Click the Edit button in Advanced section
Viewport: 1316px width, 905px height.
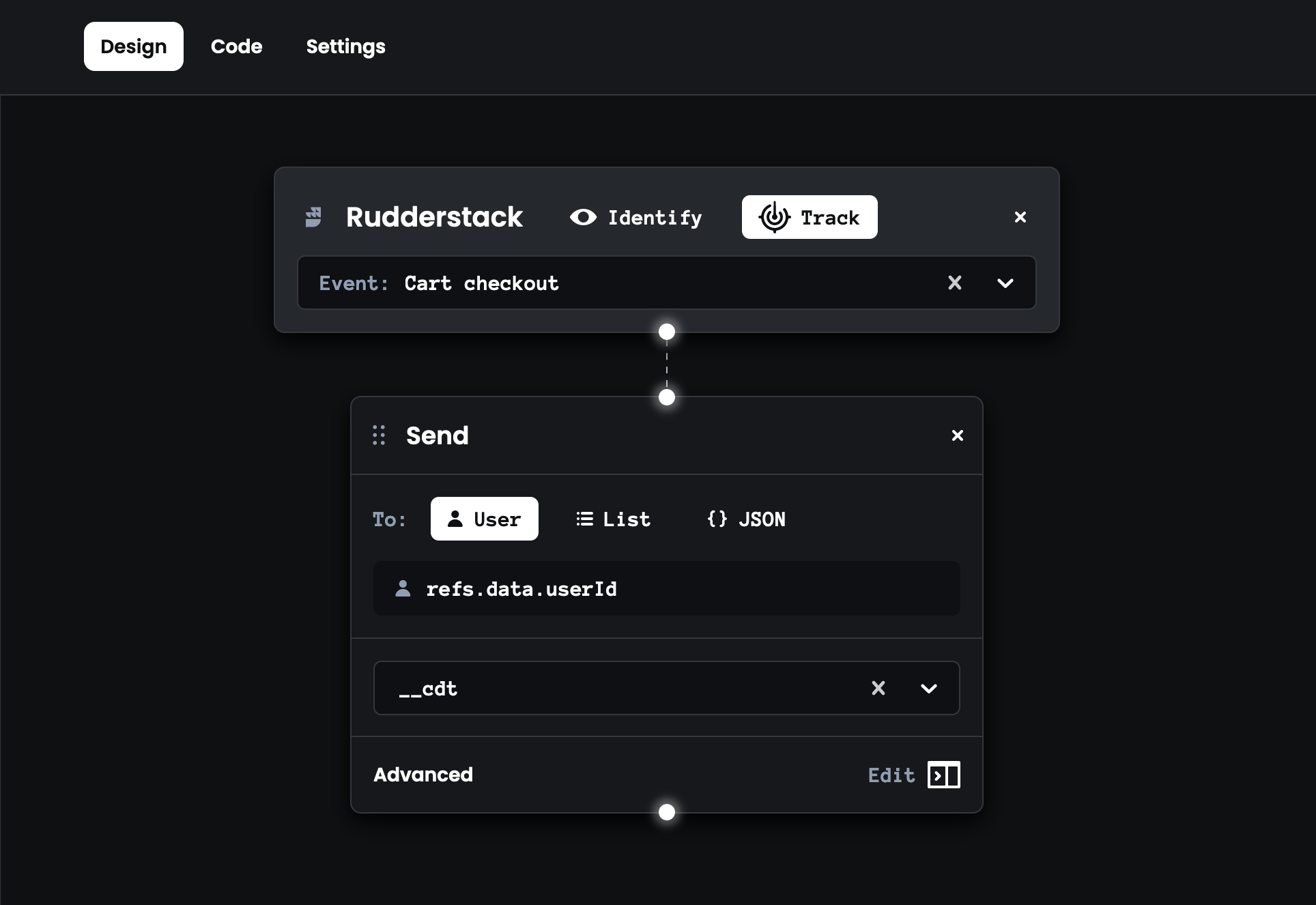891,775
